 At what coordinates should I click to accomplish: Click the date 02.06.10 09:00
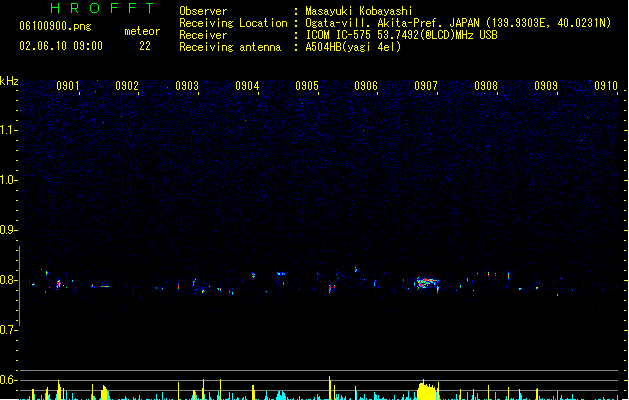click(x=61, y=46)
